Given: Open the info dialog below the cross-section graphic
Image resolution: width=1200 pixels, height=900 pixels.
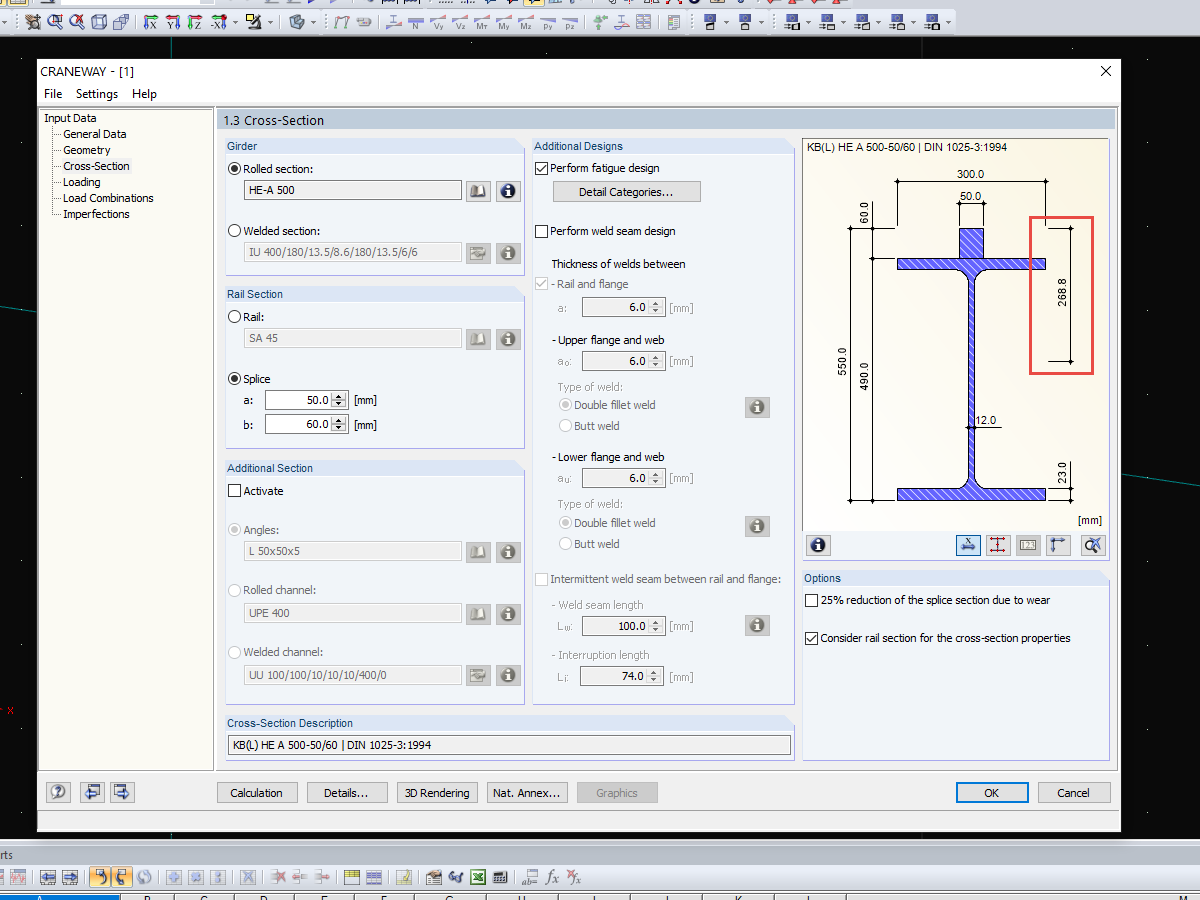Looking at the screenshot, I should point(818,545).
